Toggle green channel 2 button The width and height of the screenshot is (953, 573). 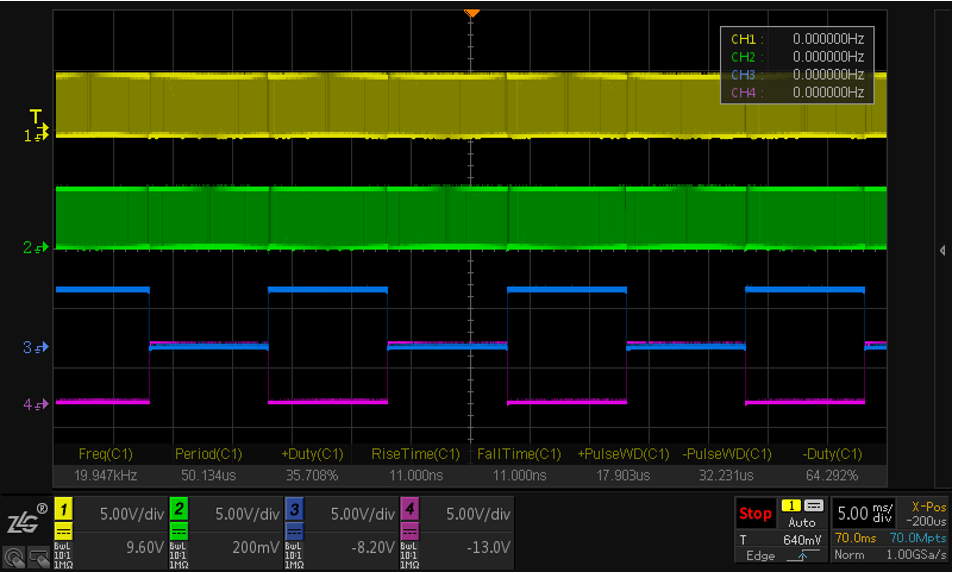(179, 510)
